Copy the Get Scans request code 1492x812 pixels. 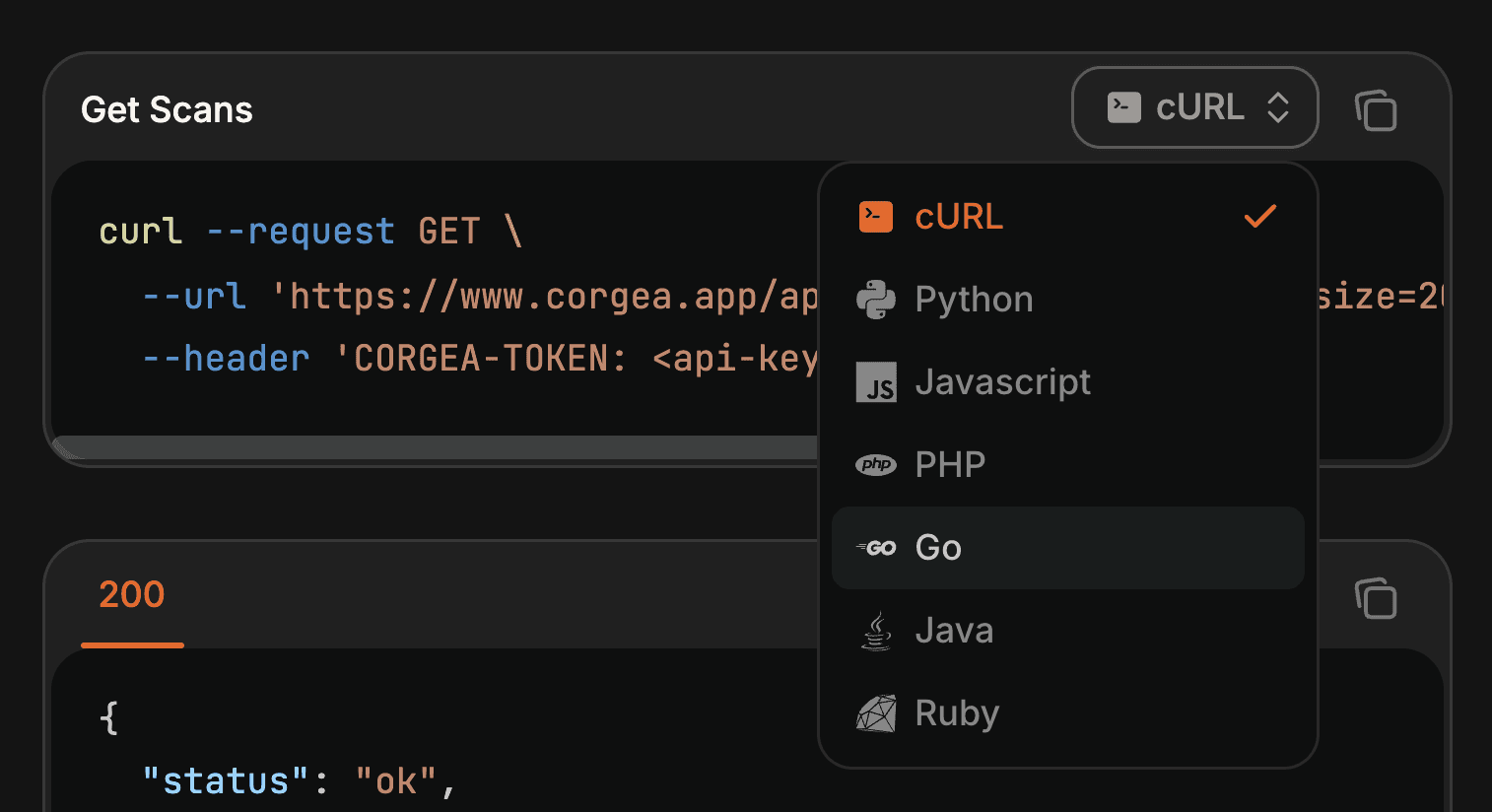coord(1376,109)
